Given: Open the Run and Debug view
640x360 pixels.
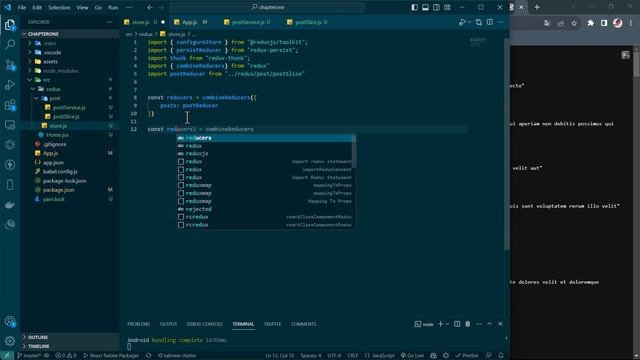Looking at the screenshot, I should (10, 84).
